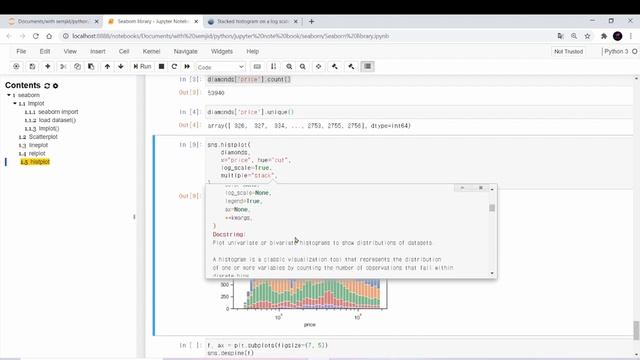The height and width of the screenshot is (360, 640).
Task: Jump to '1.4 relplot' in contents
Action: [32, 153]
